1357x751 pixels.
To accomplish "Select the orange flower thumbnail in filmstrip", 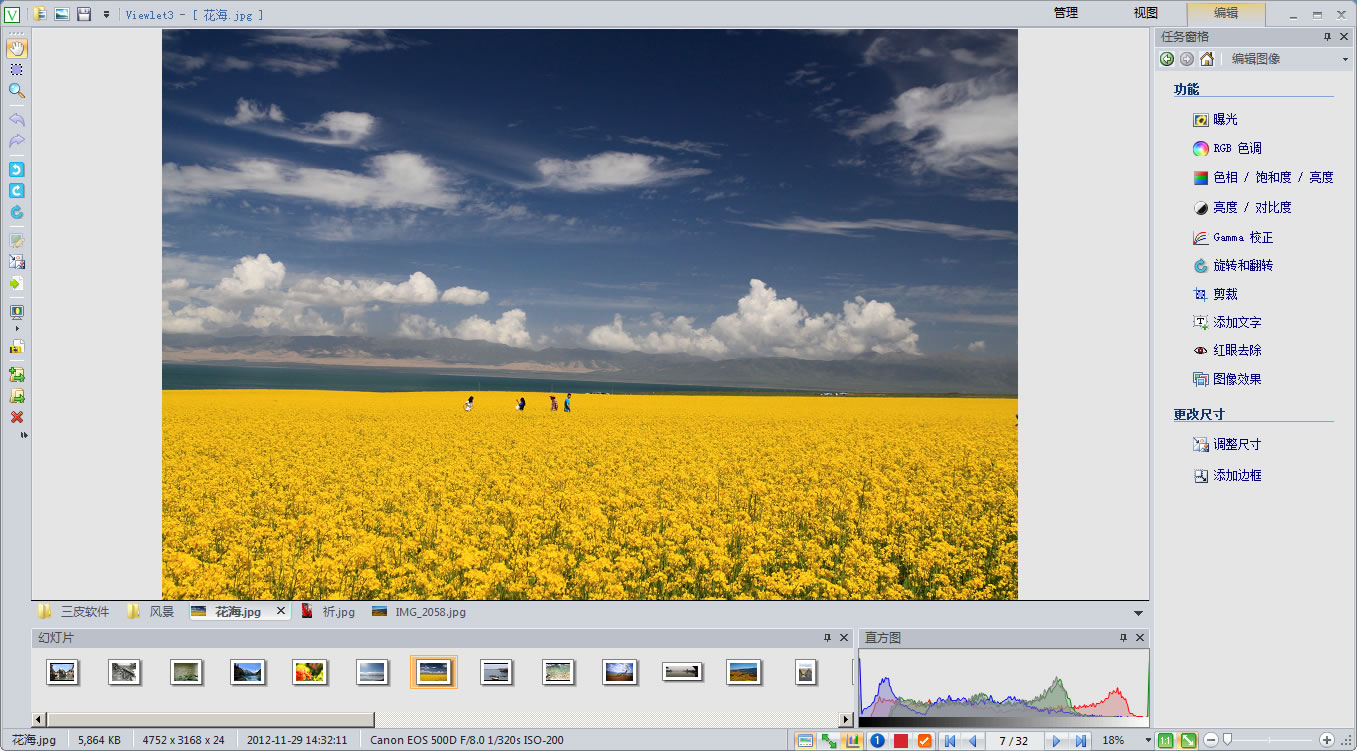I will (x=309, y=672).
